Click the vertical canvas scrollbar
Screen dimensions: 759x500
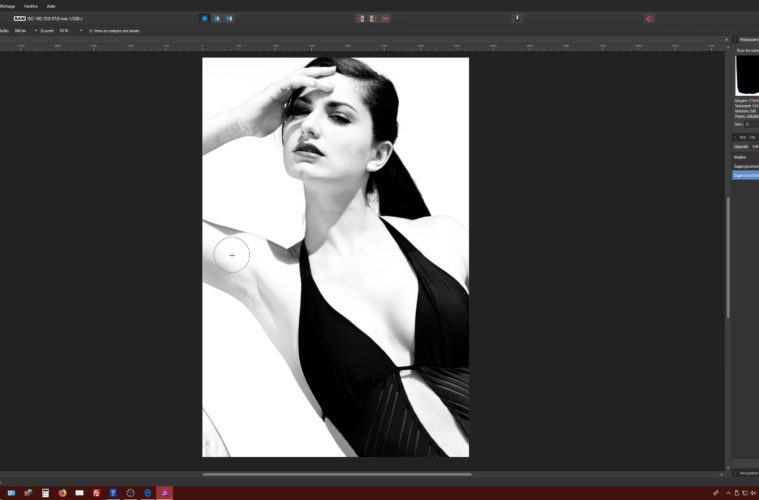(728, 258)
